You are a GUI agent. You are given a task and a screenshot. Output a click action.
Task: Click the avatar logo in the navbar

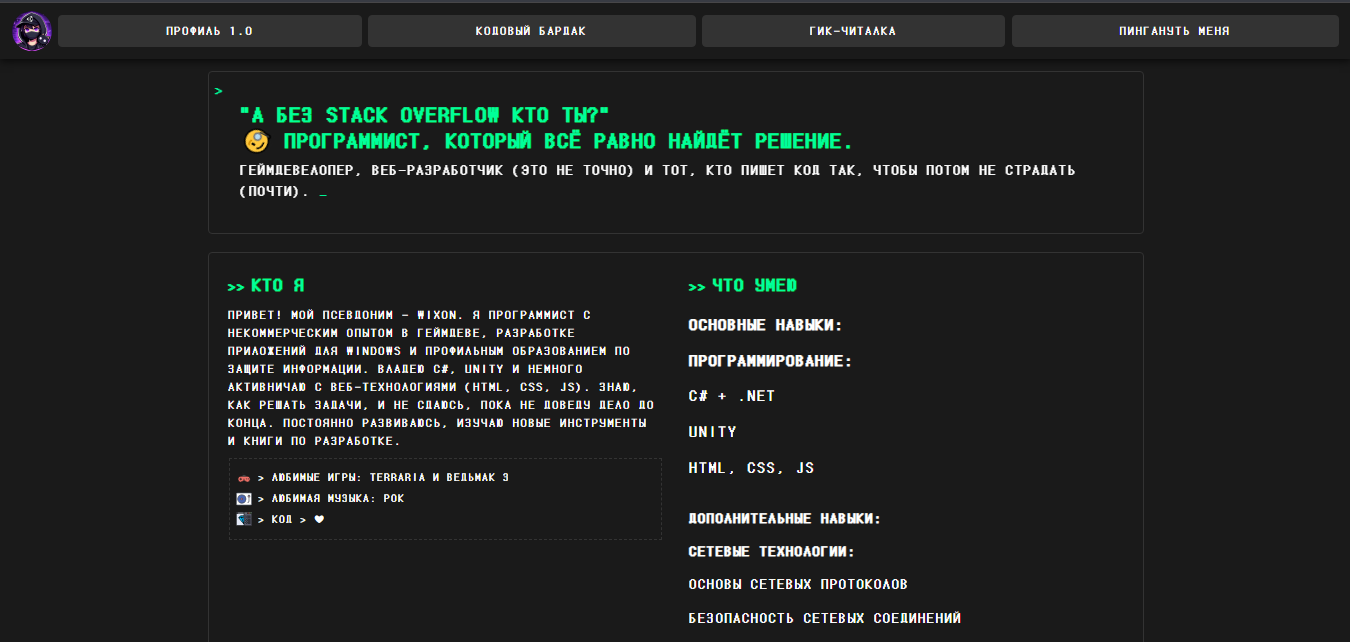tap(31, 31)
